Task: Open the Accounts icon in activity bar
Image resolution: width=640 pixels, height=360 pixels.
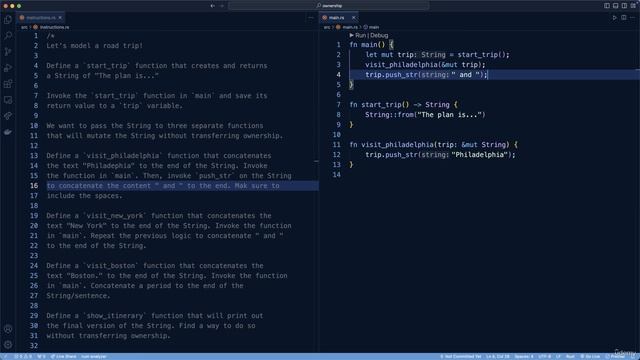Action: tap(8, 329)
